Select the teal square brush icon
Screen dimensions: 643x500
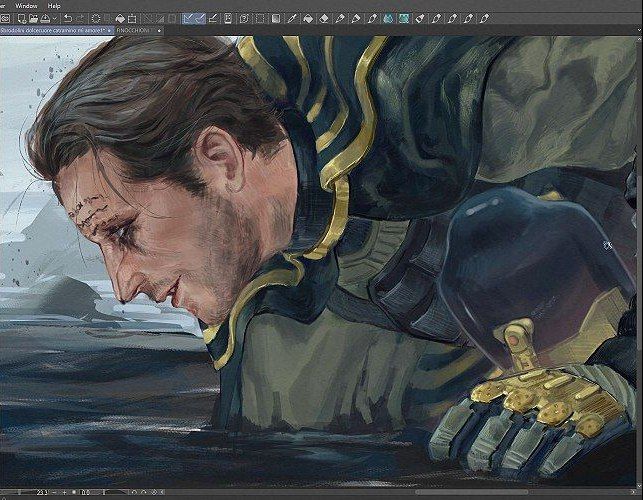(x=404, y=18)
